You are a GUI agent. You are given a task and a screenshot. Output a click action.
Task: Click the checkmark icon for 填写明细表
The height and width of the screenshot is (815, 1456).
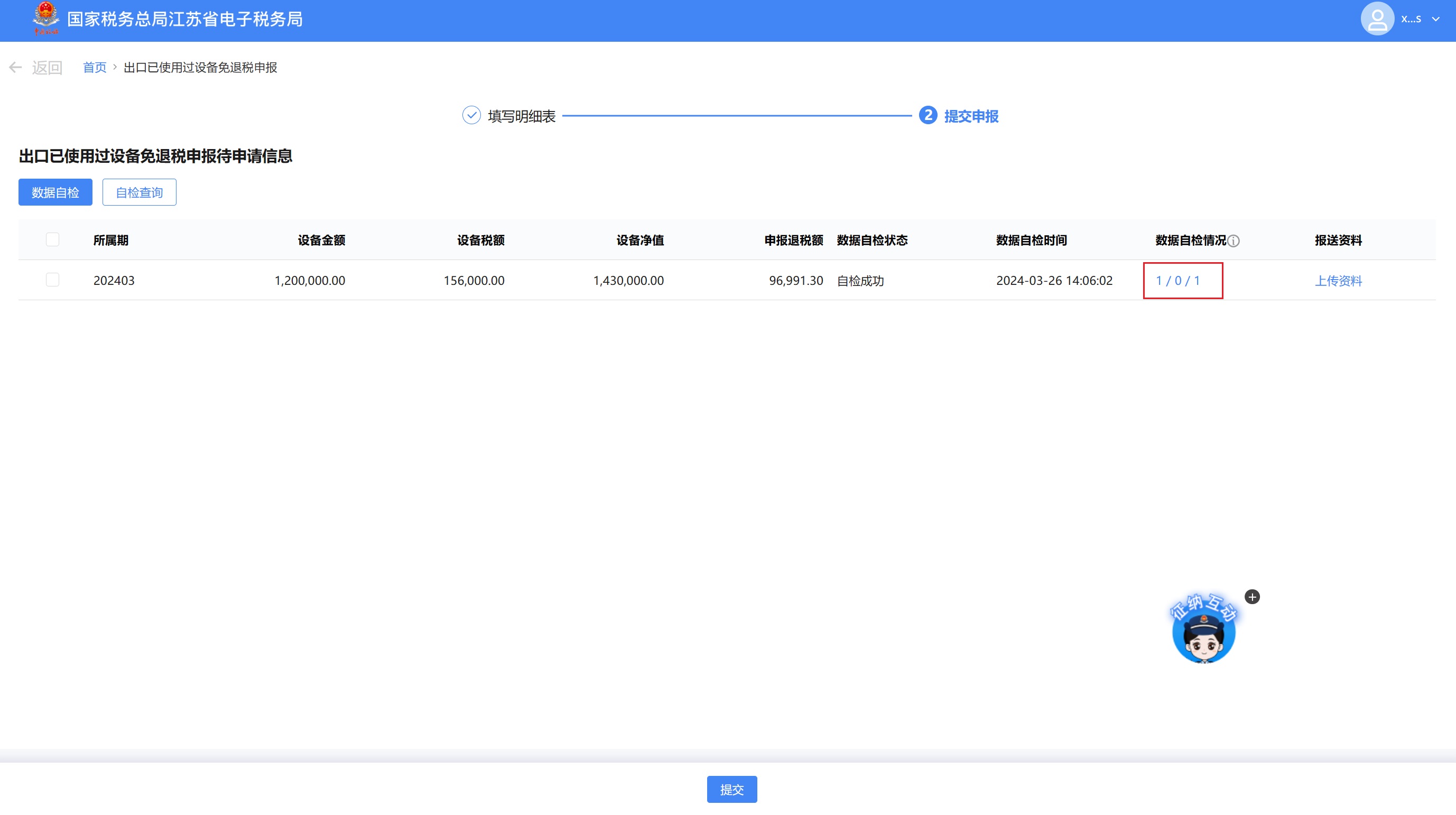(471, 116)
